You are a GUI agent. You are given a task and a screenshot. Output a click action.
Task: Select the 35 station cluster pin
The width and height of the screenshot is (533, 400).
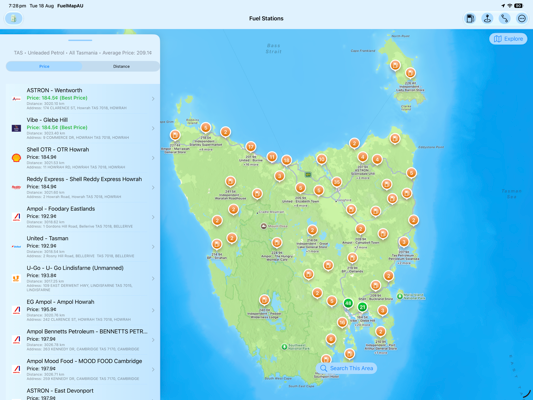click(x=337, y=182)
